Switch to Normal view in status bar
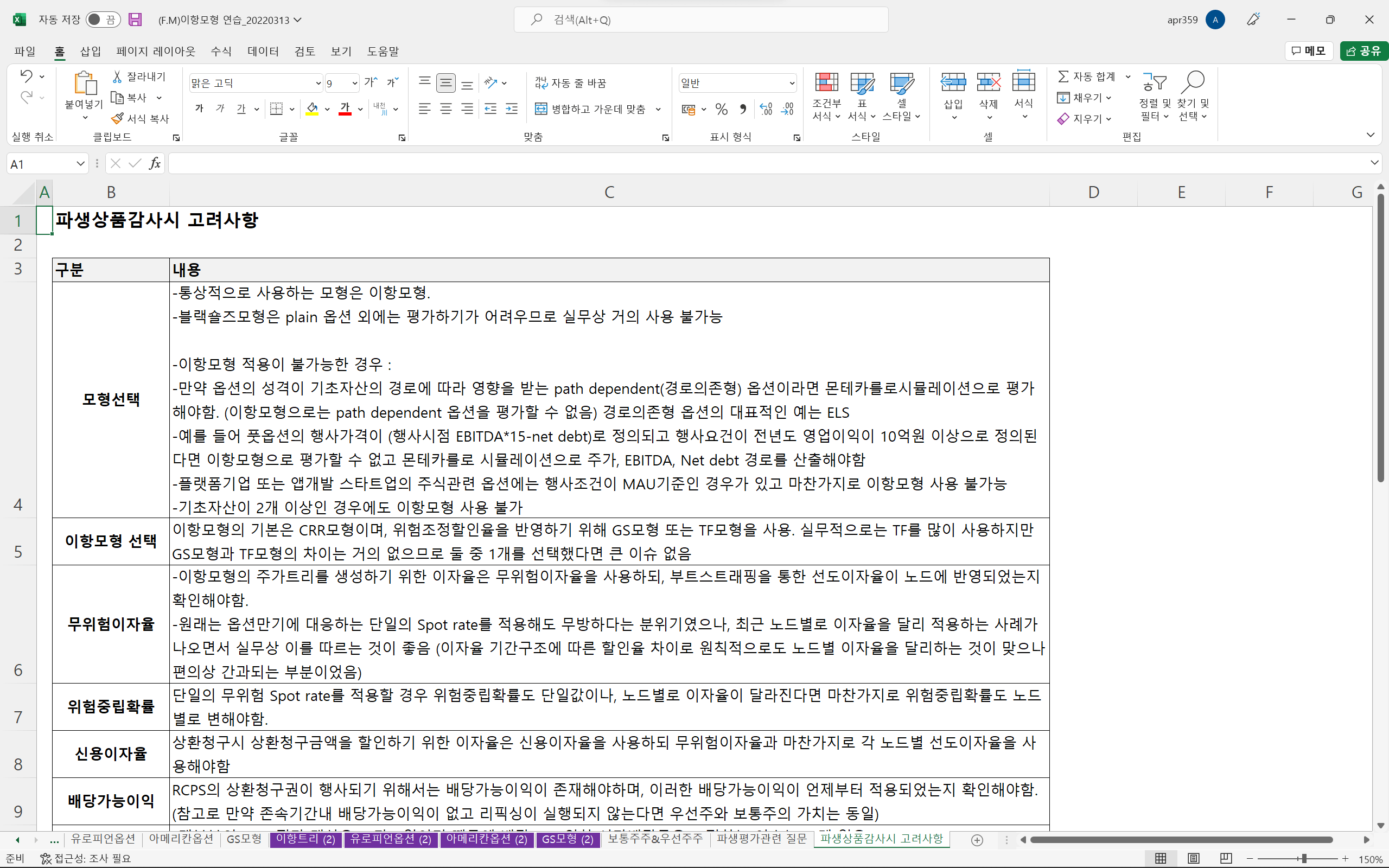1389x868 pixels. click(x=1161, y=858)
